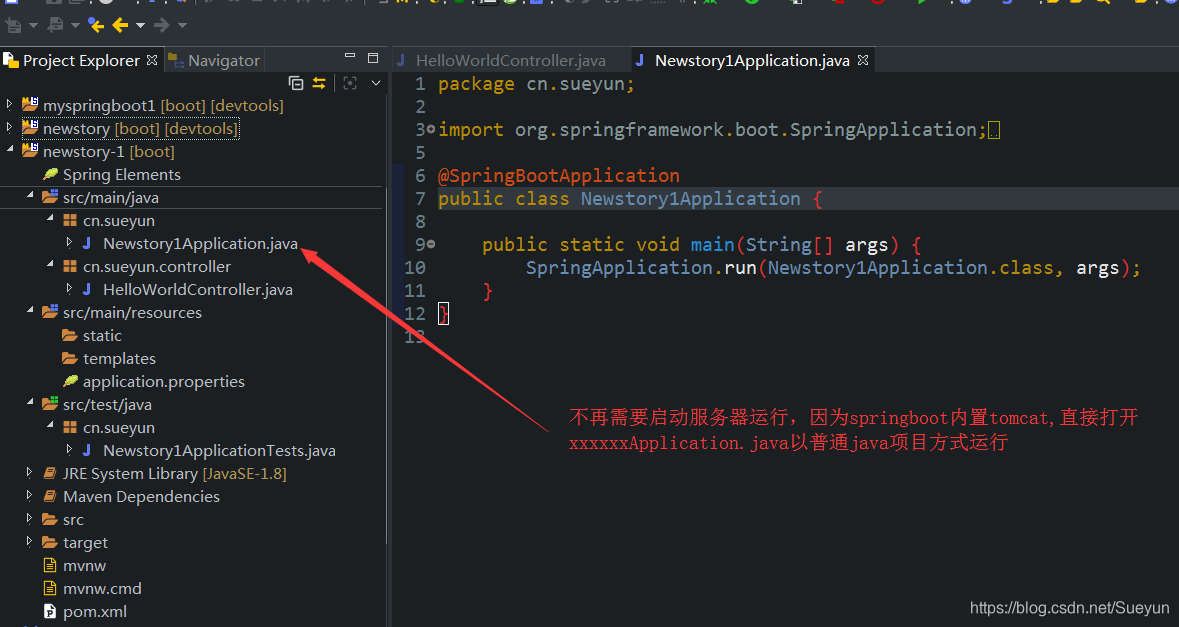1179x627 pixels.
Task: Click the folded import placeholder box
Action: click(994, 131)
